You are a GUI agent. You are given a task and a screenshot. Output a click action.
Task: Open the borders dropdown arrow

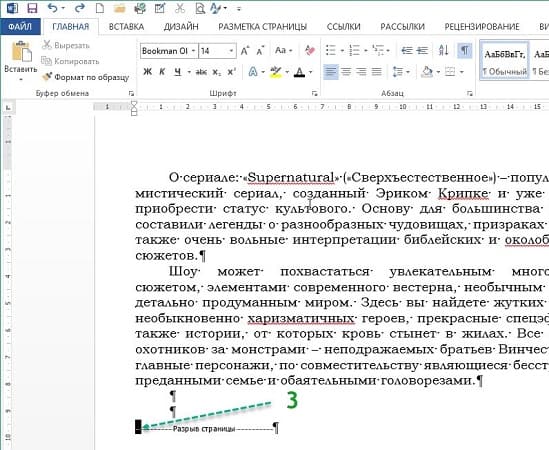point(462,72)
